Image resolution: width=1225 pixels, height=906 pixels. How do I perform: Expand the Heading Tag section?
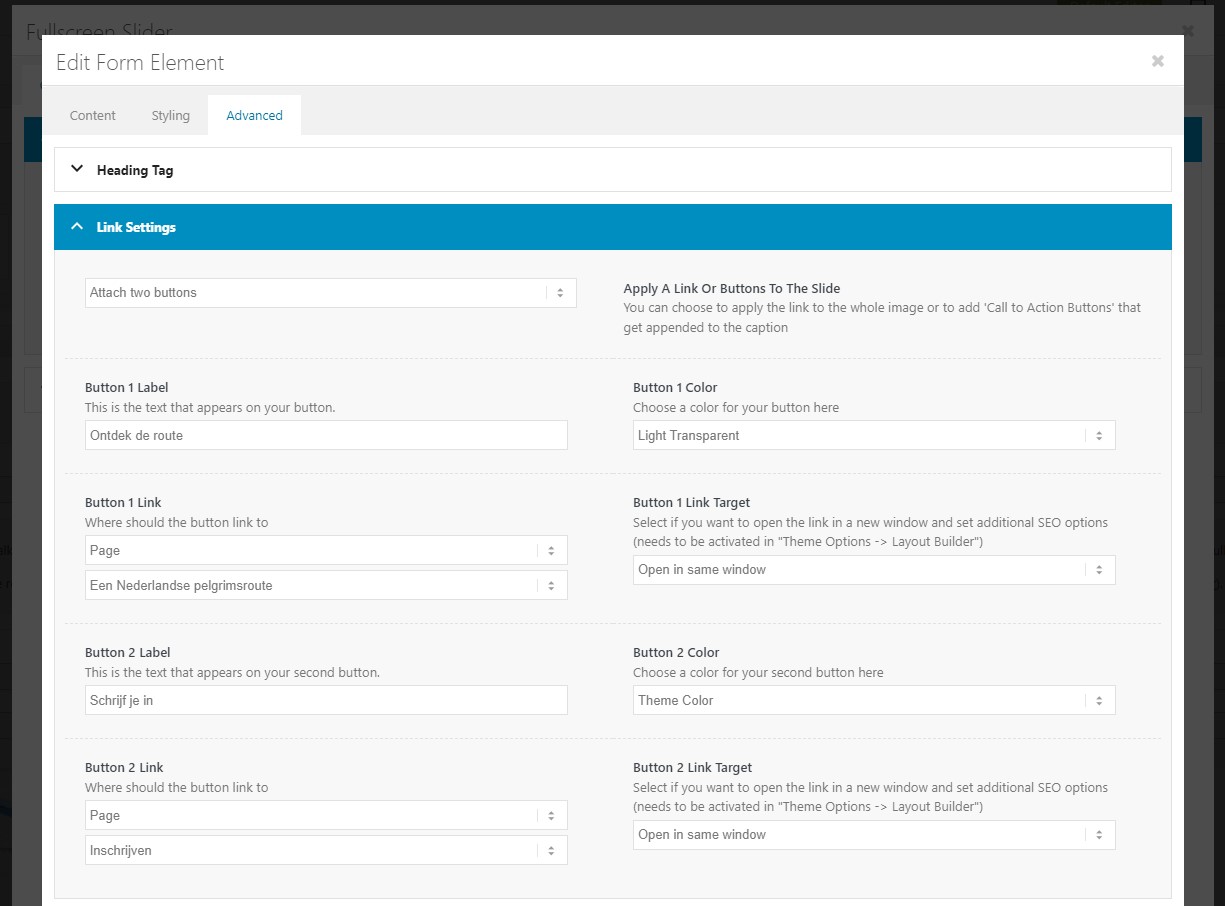[x=135, y=170]
